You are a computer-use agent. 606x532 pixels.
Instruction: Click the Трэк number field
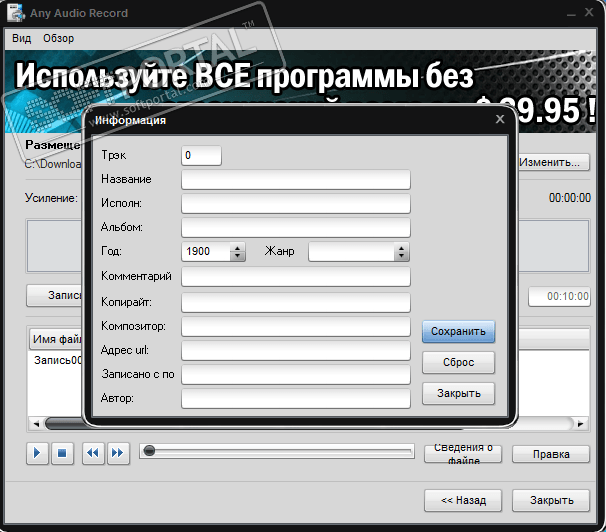[201, 155]
